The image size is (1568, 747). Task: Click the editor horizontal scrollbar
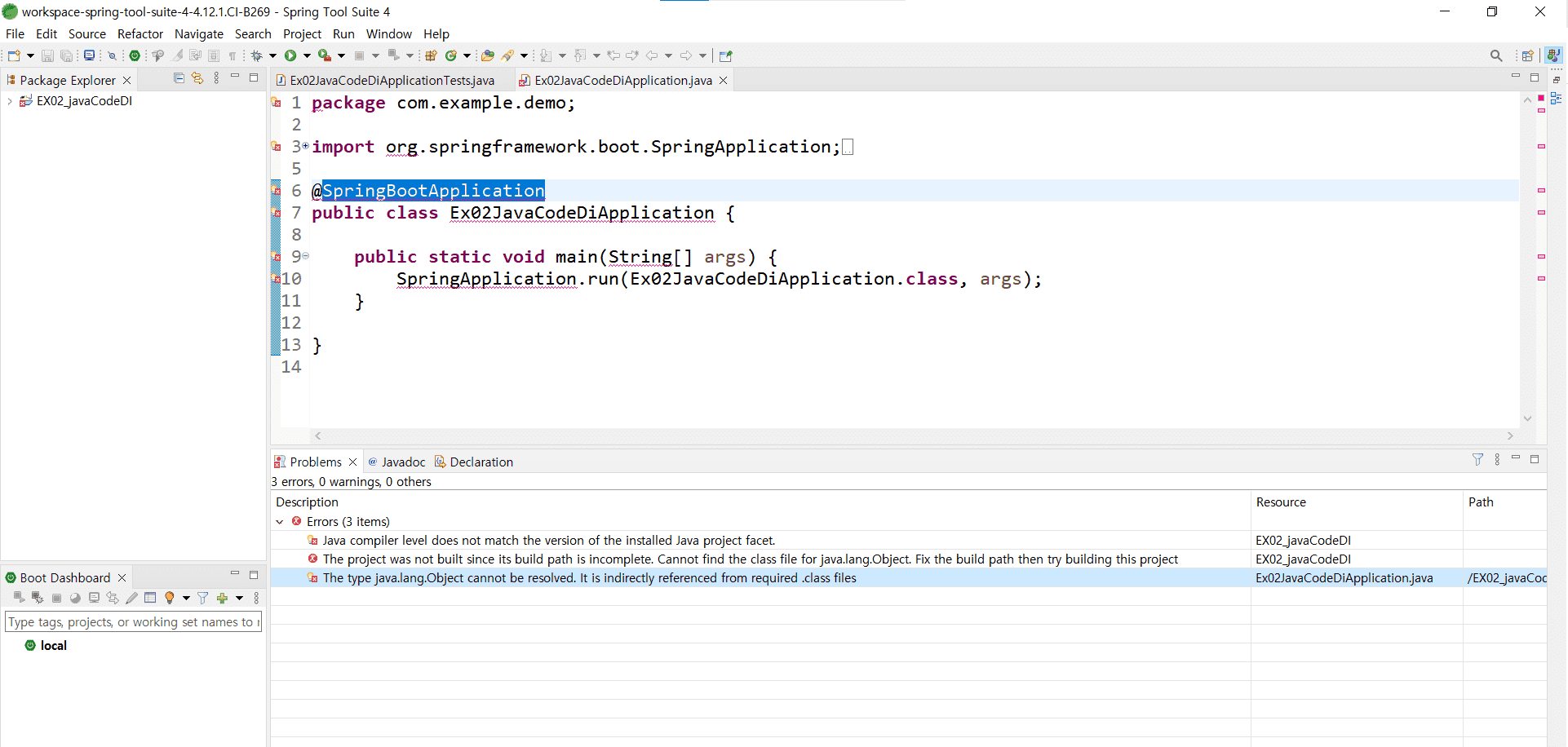click(x=914, y=435)
